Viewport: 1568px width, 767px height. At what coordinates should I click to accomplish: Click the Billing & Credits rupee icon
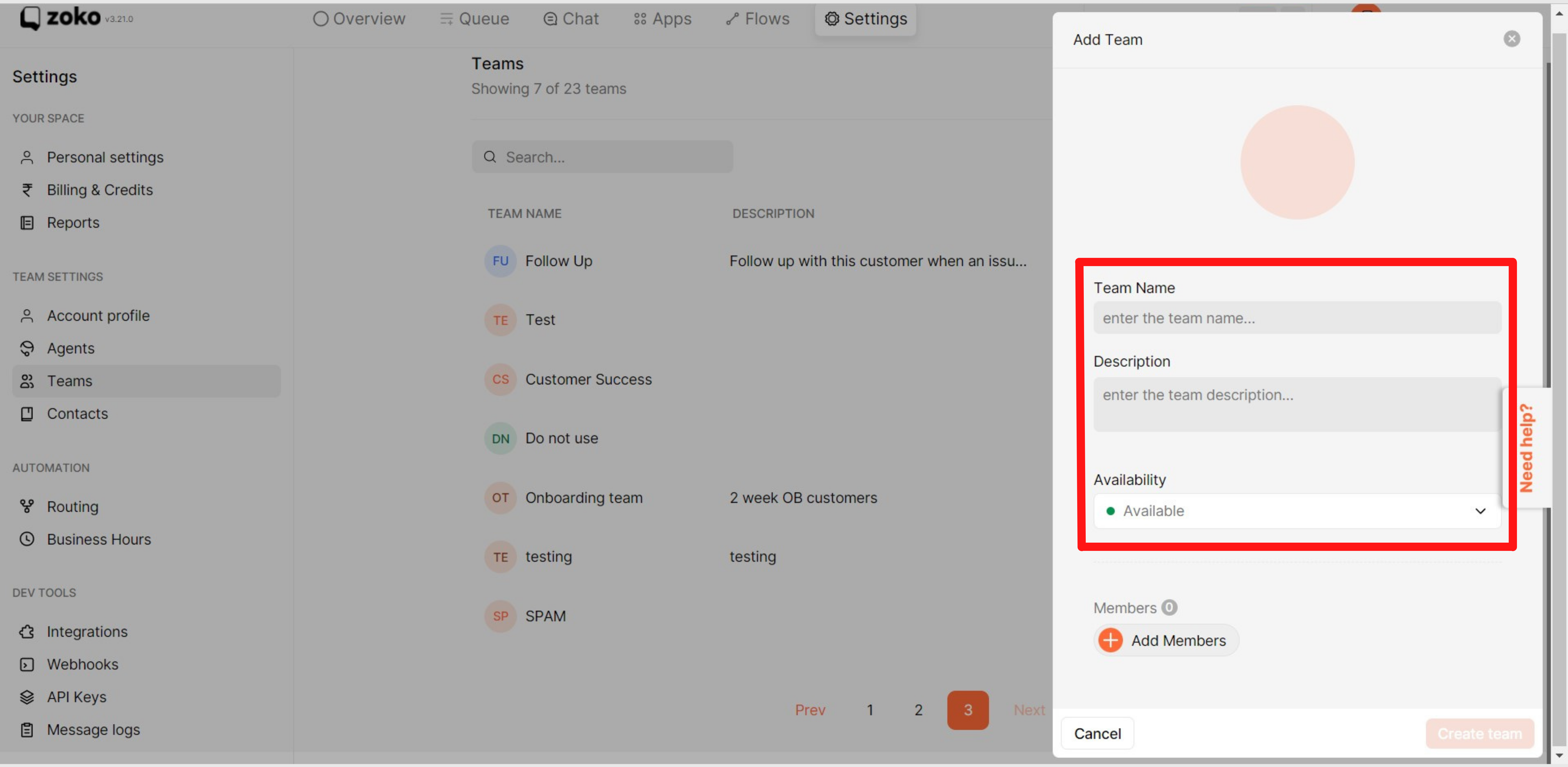pyautogui.click(x=27, y=190)
